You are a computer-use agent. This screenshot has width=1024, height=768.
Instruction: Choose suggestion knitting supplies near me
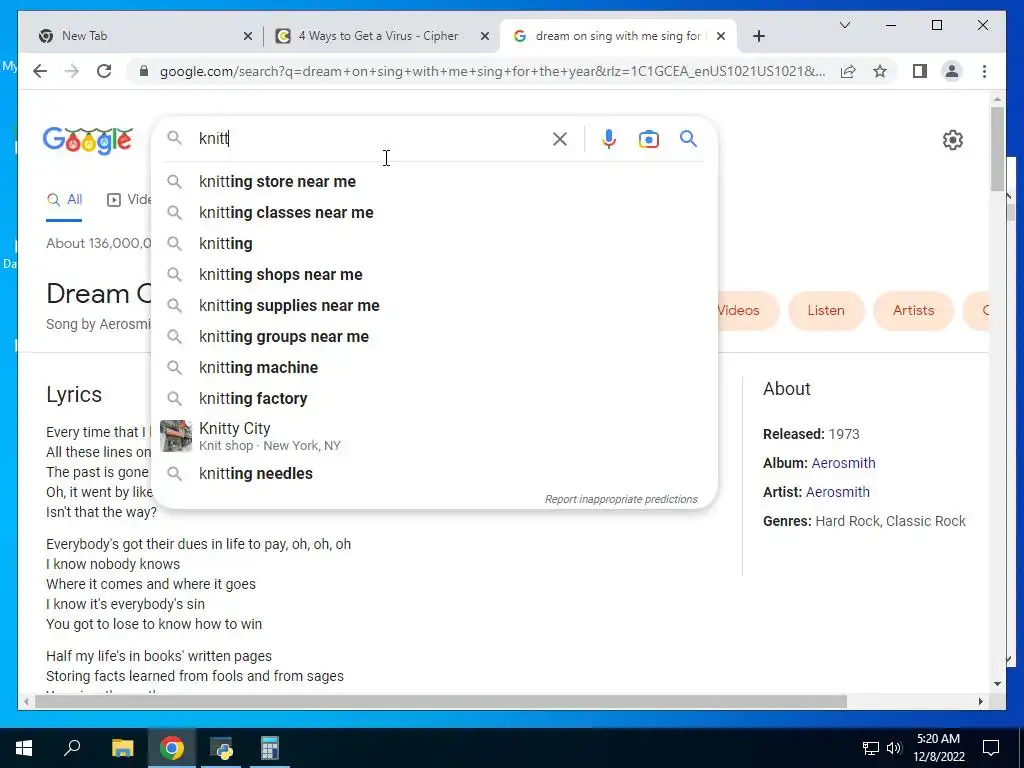tap(434, 306)
